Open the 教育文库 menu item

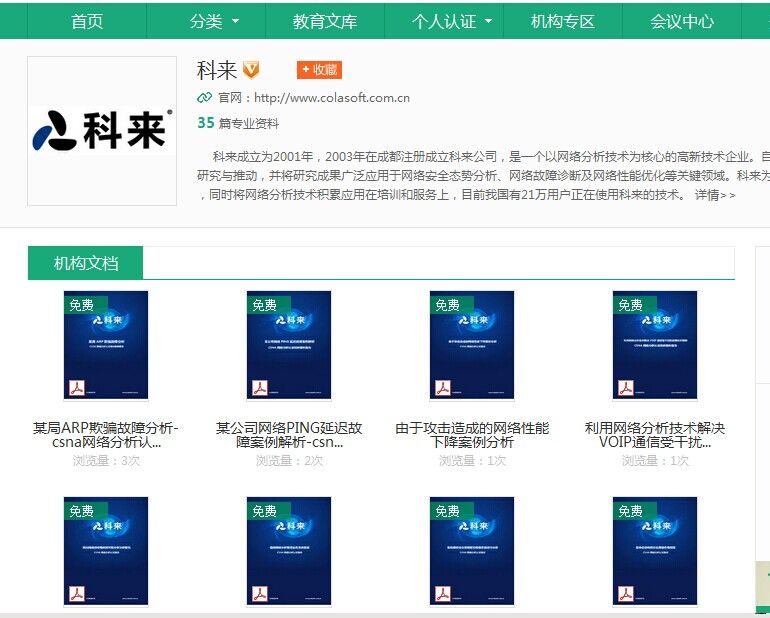coord(325,22)
